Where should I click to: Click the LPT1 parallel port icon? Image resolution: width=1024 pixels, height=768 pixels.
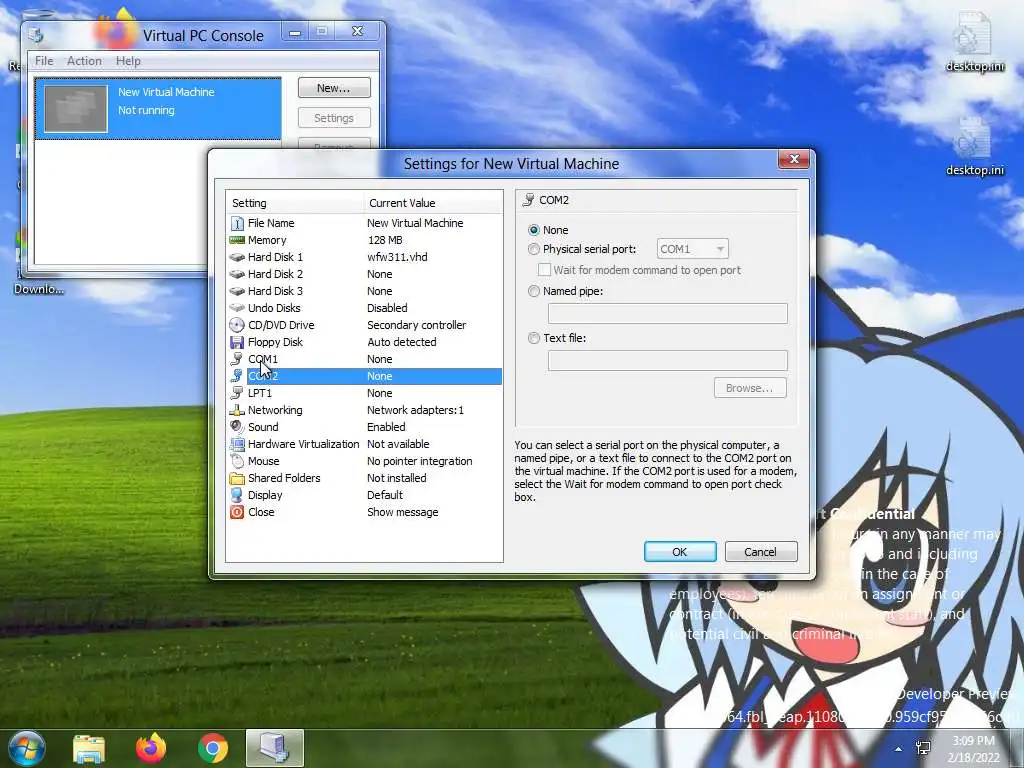pos(237,393)
